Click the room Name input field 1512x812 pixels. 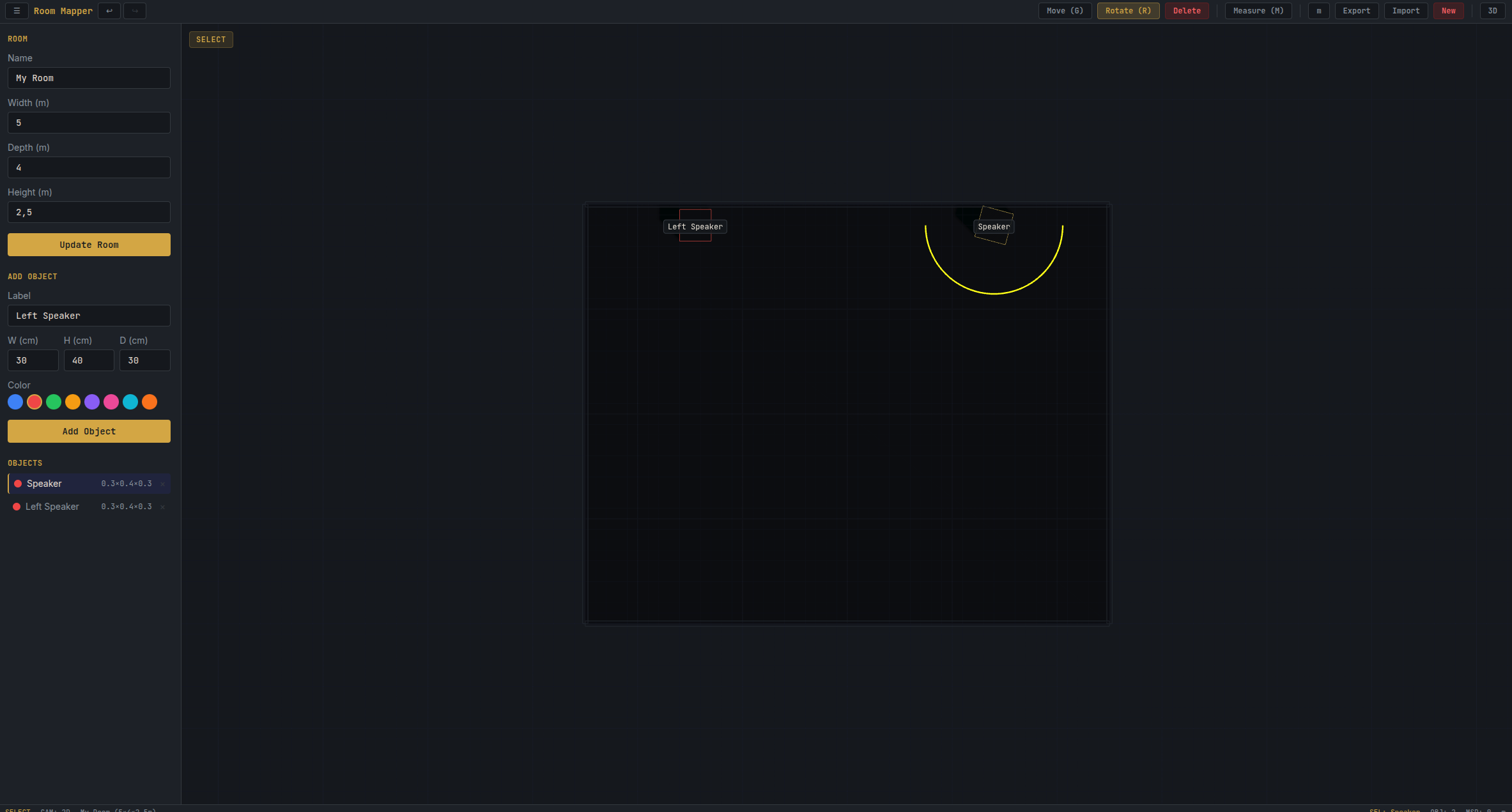(89, 78)
